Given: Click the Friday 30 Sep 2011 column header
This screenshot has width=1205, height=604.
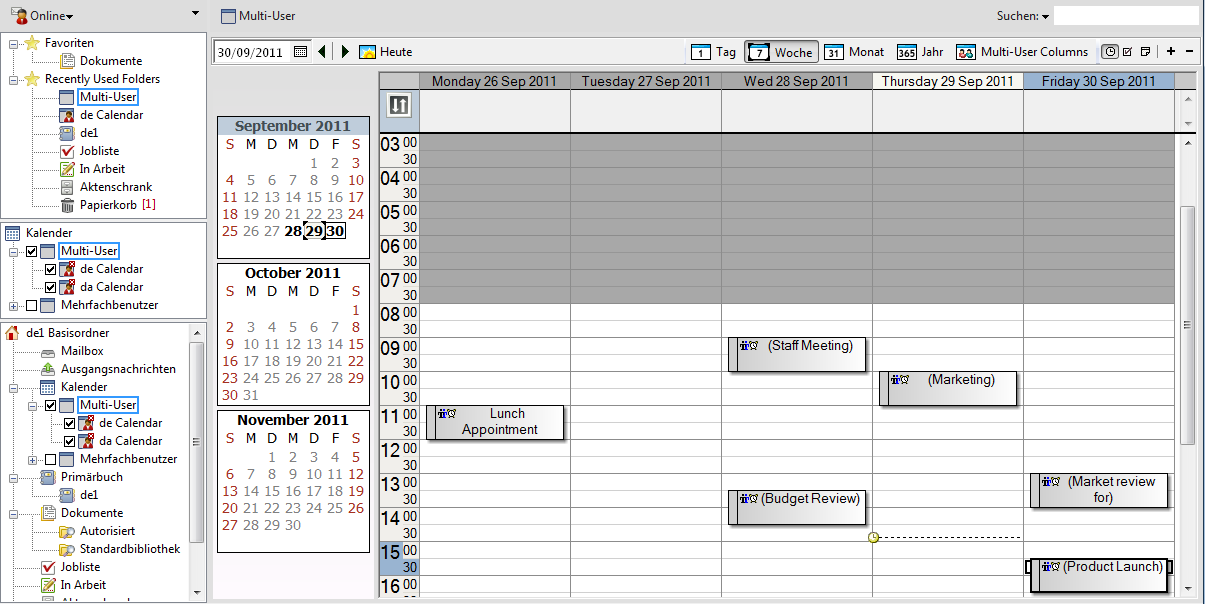Looking at the screenshot, I should tap(1099, 81).
